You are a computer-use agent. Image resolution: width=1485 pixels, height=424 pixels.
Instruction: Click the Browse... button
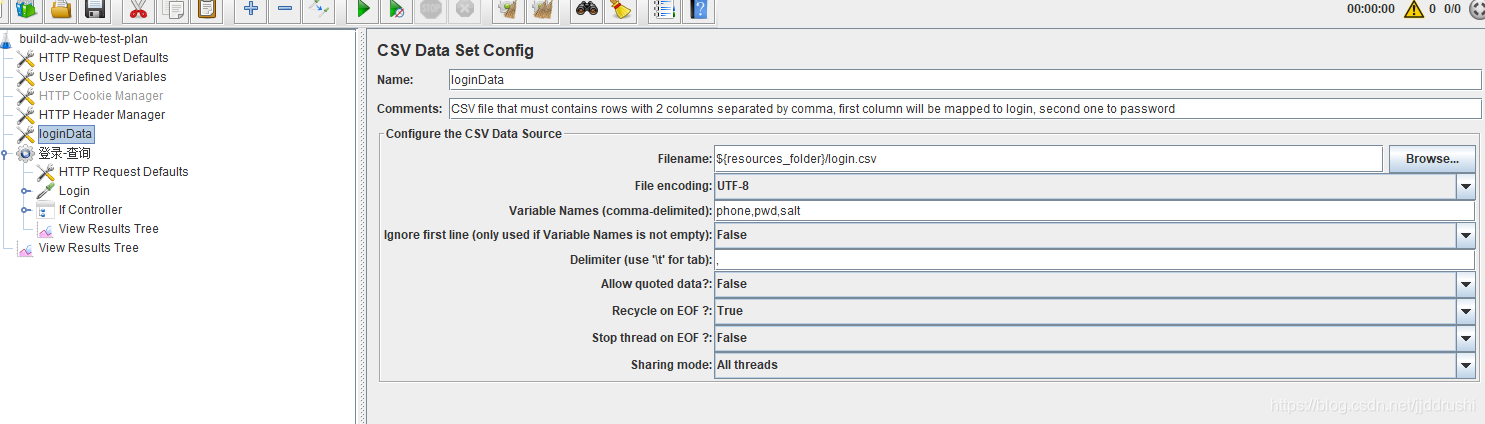1431,159
